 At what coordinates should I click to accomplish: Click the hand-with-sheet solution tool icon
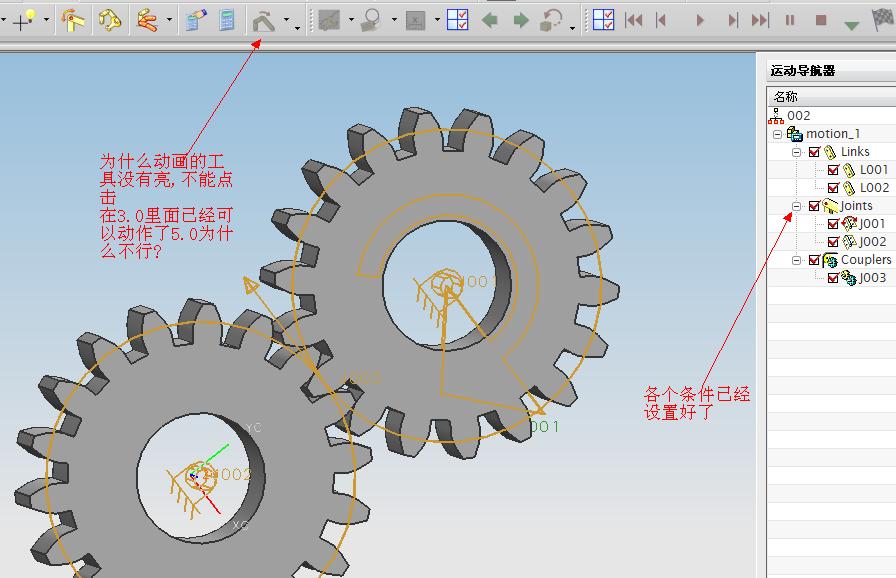pyautogui.click(x=195, y=20)
